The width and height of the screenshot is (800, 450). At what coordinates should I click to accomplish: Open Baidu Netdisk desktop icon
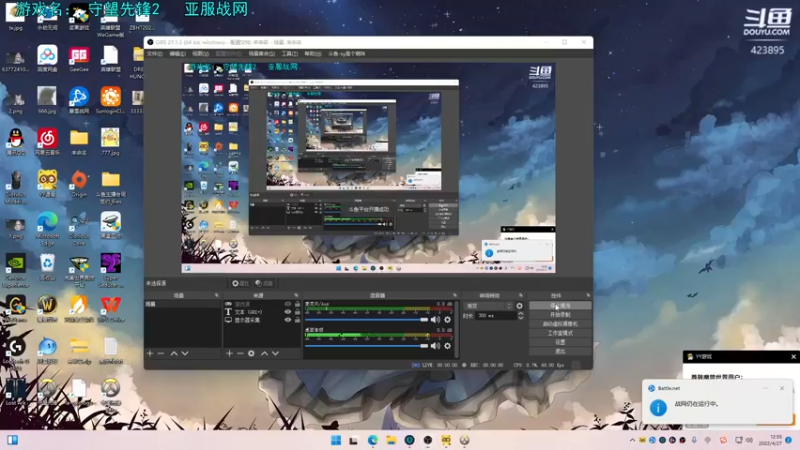[x=47, y=58]
